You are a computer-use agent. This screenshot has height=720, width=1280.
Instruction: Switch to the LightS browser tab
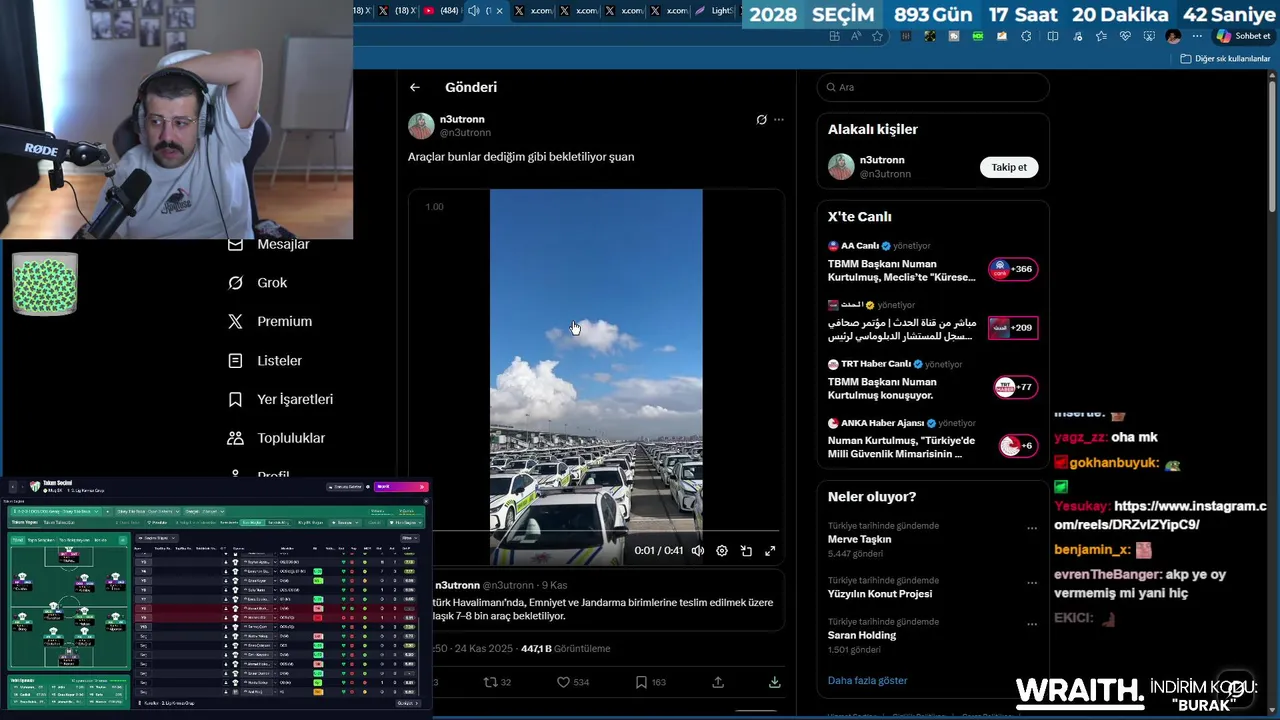(x=714, y=11)
